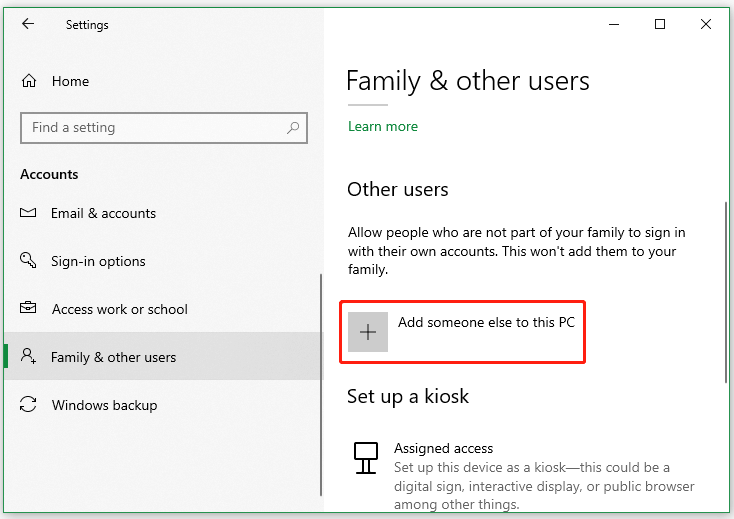Open the Home settings page
This screenshot has width=734, height=519.
click(x=164, y=81)
